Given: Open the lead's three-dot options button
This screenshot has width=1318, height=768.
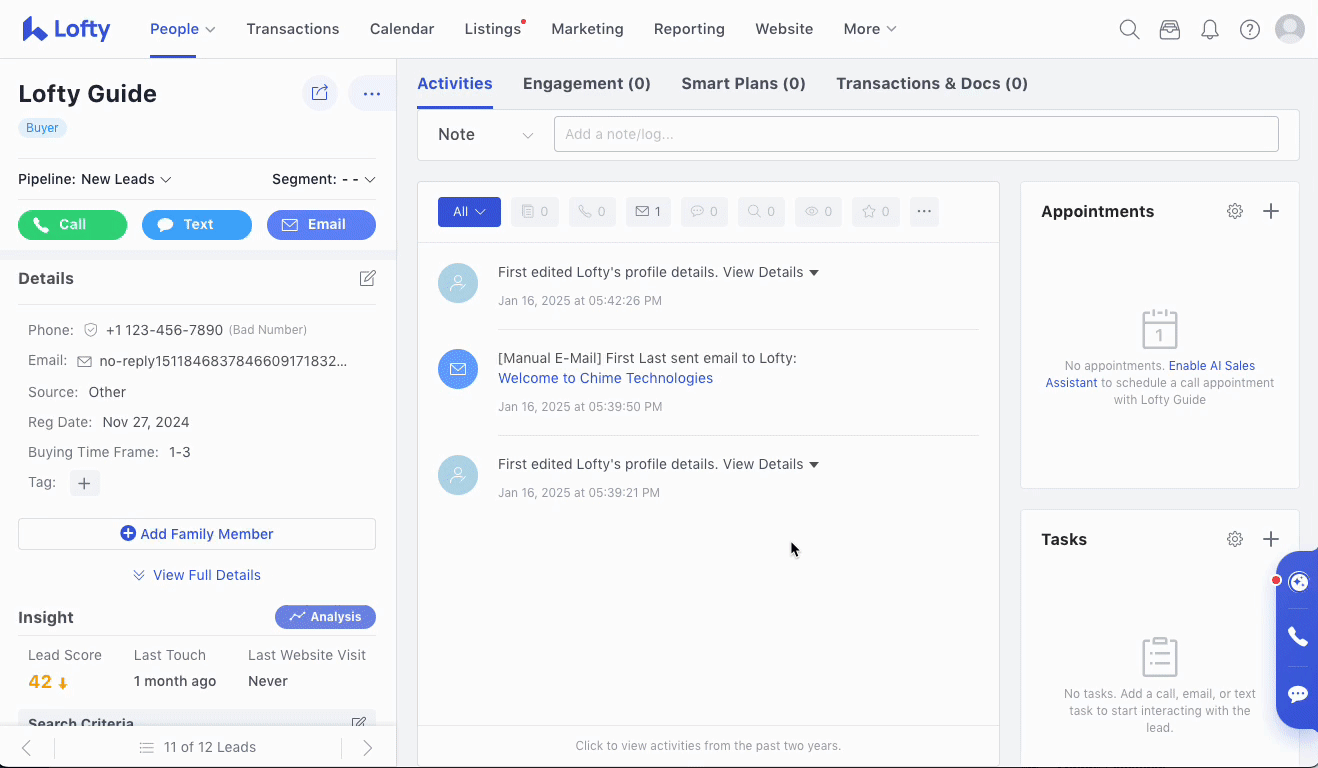Looking at the screenshot, I should click(x=372, y=93).
